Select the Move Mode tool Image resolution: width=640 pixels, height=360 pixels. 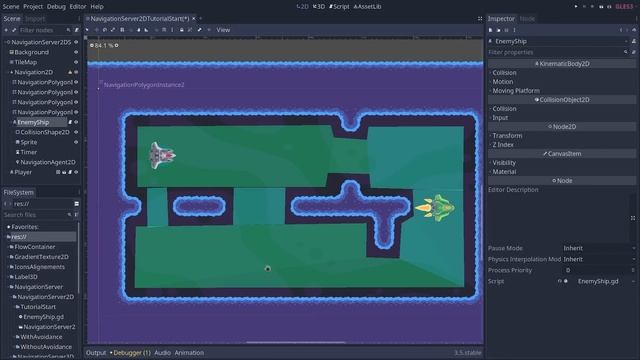click(97, 30)
